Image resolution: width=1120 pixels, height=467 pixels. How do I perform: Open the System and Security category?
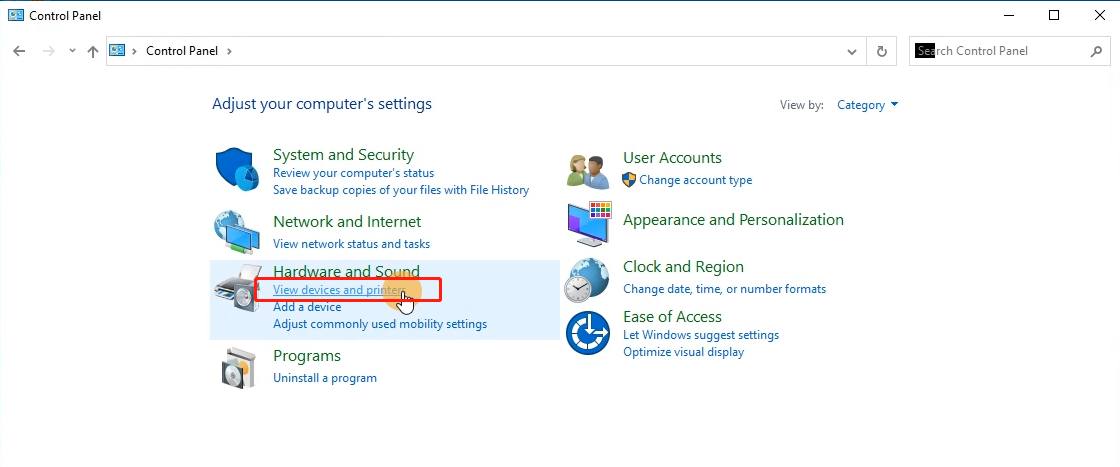point(344,155)
